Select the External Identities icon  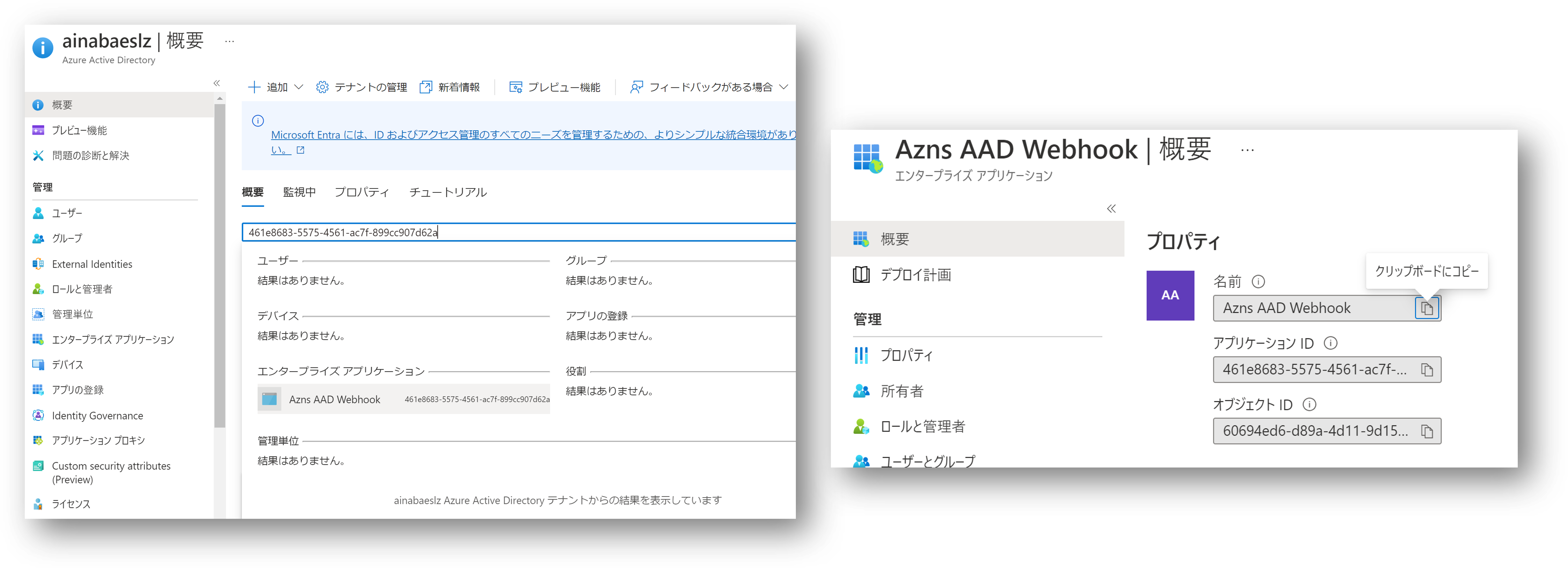(38, 264)
